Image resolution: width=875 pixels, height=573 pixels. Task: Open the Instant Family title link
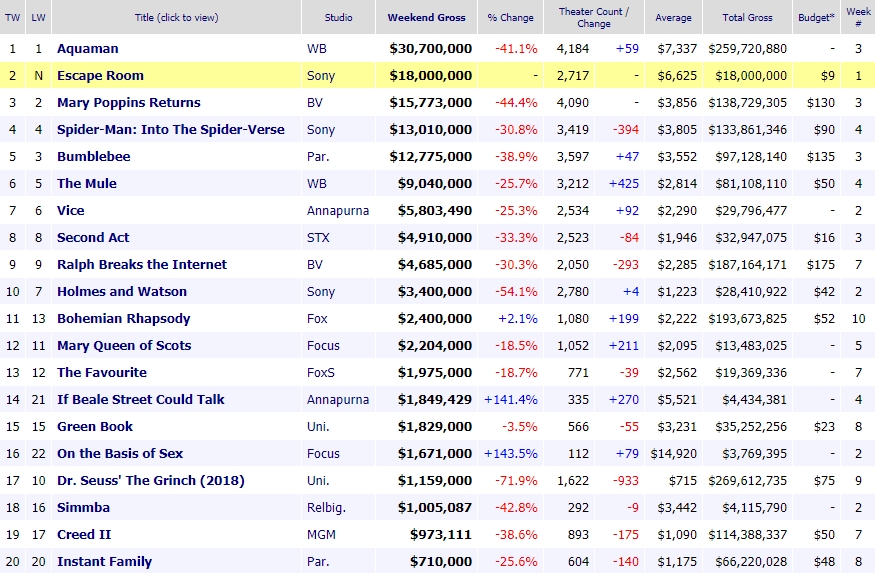point(104,561)
